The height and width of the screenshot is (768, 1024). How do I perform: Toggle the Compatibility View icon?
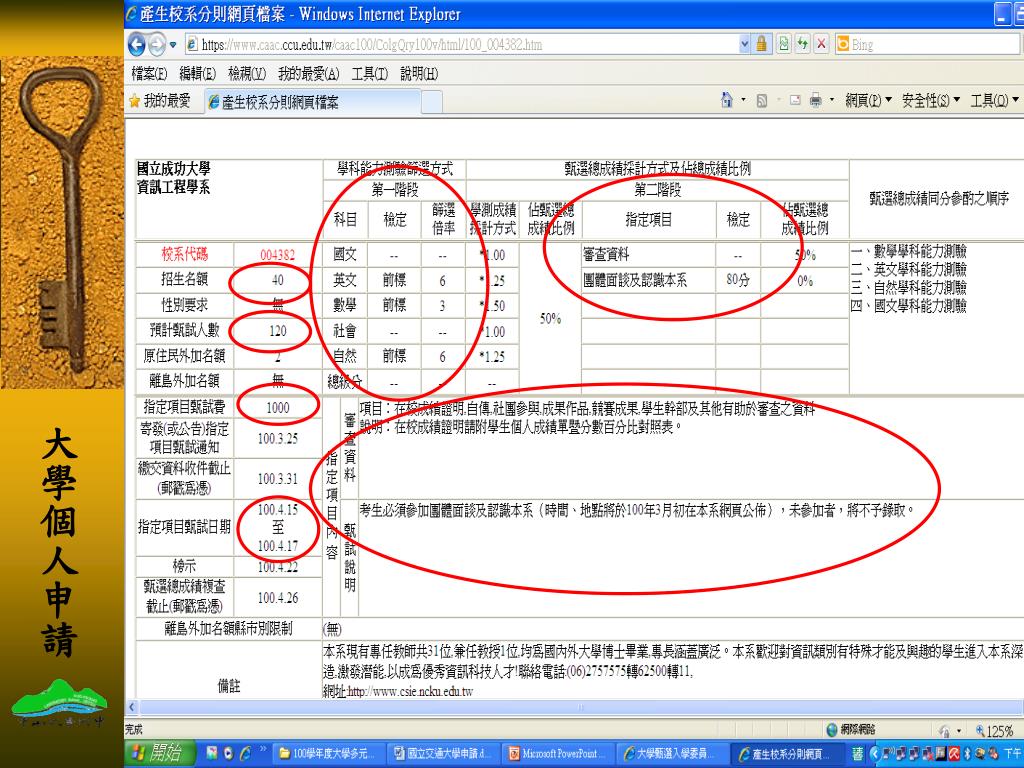[x=784, y=44]
